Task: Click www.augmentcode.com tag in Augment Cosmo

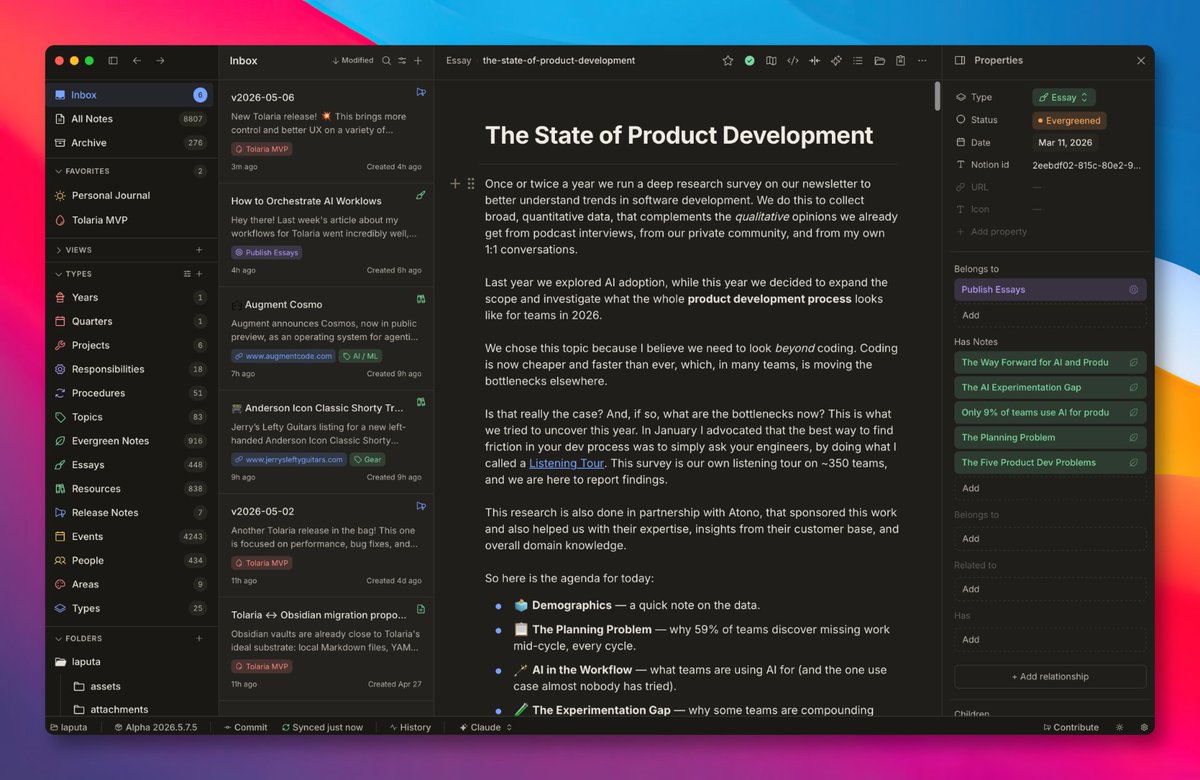Action: [283, 356]
